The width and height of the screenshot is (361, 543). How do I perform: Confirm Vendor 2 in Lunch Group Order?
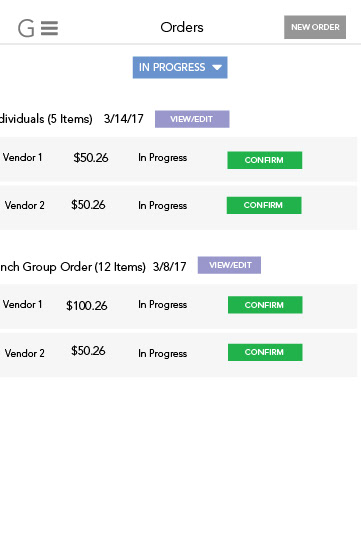[x=265, y=352]
